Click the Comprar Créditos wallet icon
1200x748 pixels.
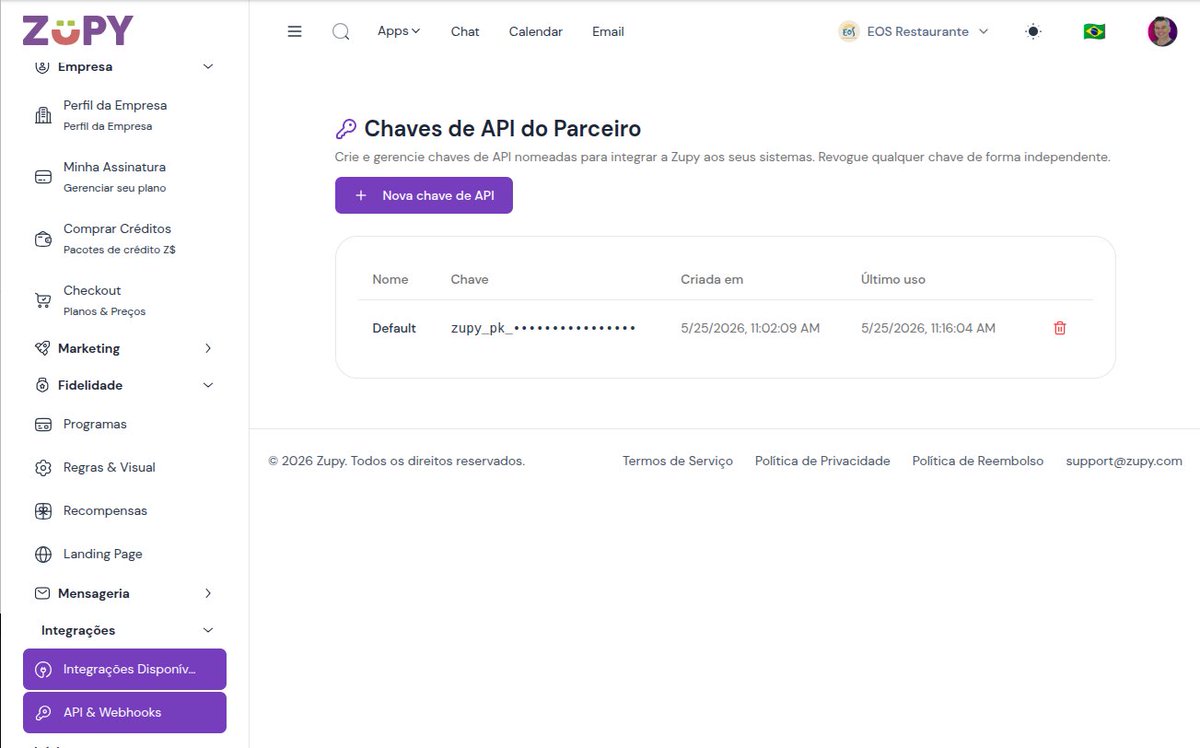tap(43, 239)
